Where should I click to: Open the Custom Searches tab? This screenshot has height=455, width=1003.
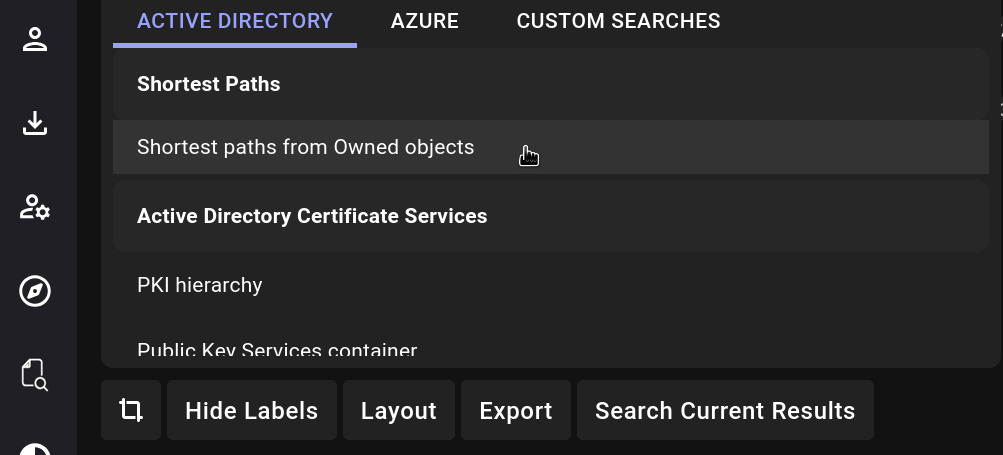(x=619, y=21)
